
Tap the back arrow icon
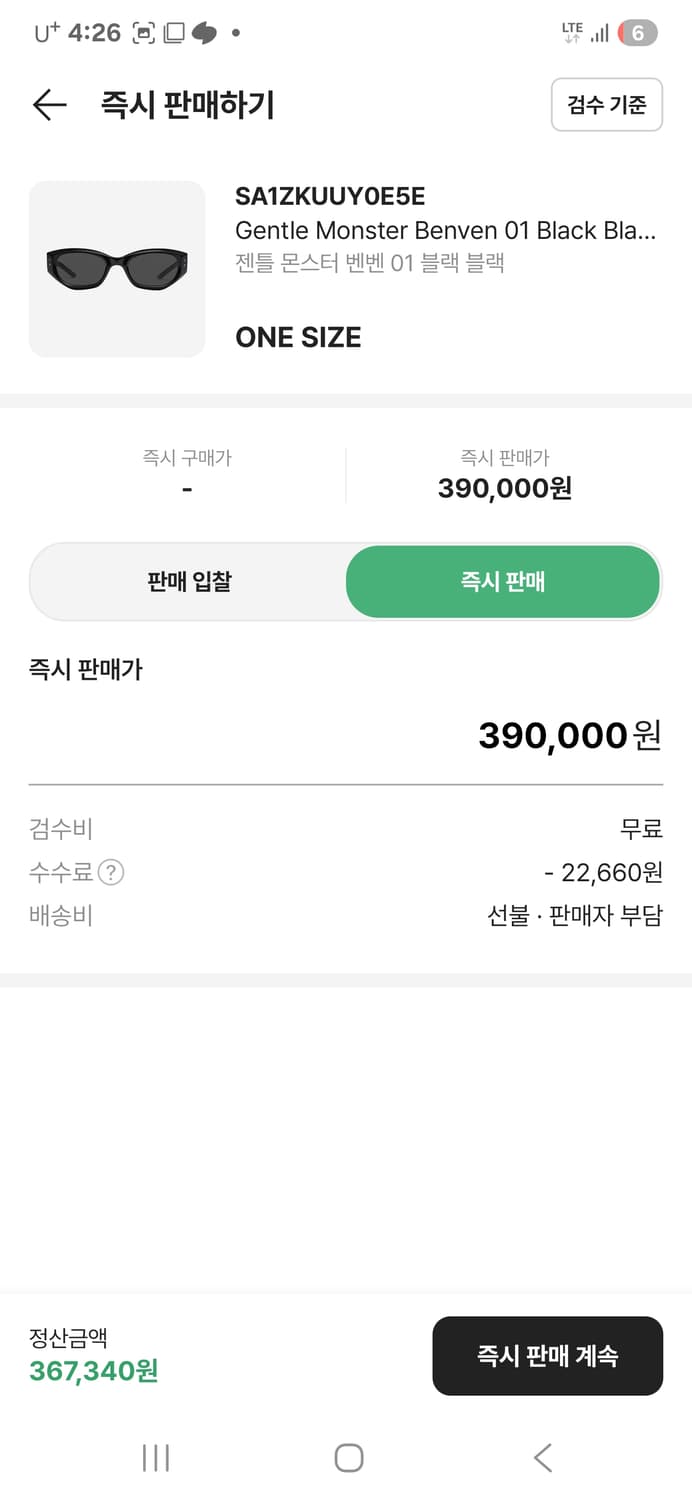coord(49,105)
